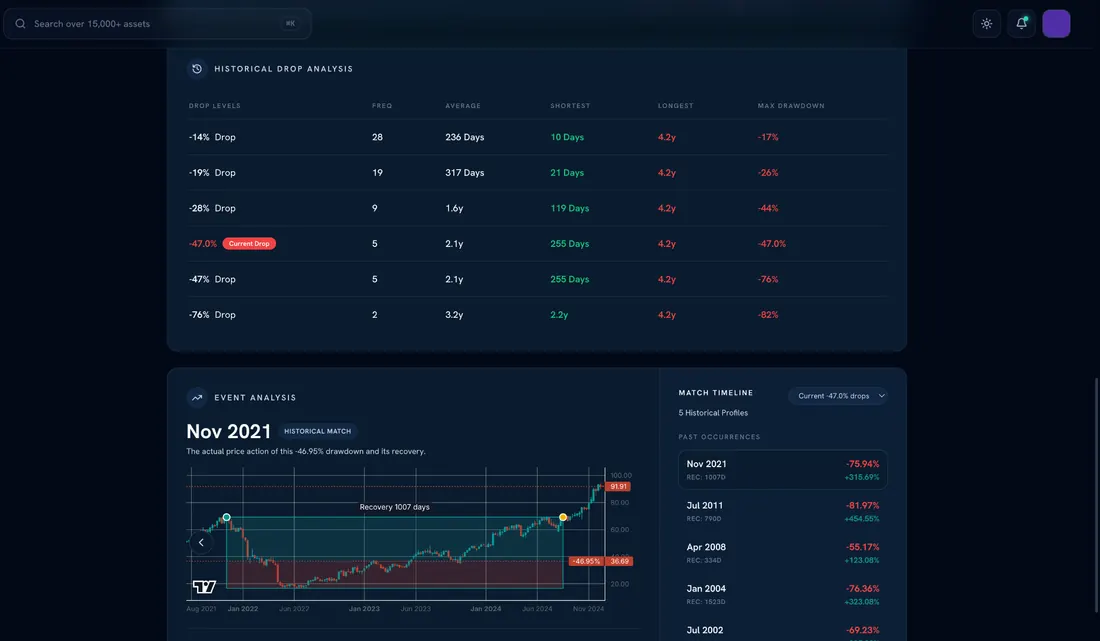Click the -81.97% drawdown value

(862, 506)
